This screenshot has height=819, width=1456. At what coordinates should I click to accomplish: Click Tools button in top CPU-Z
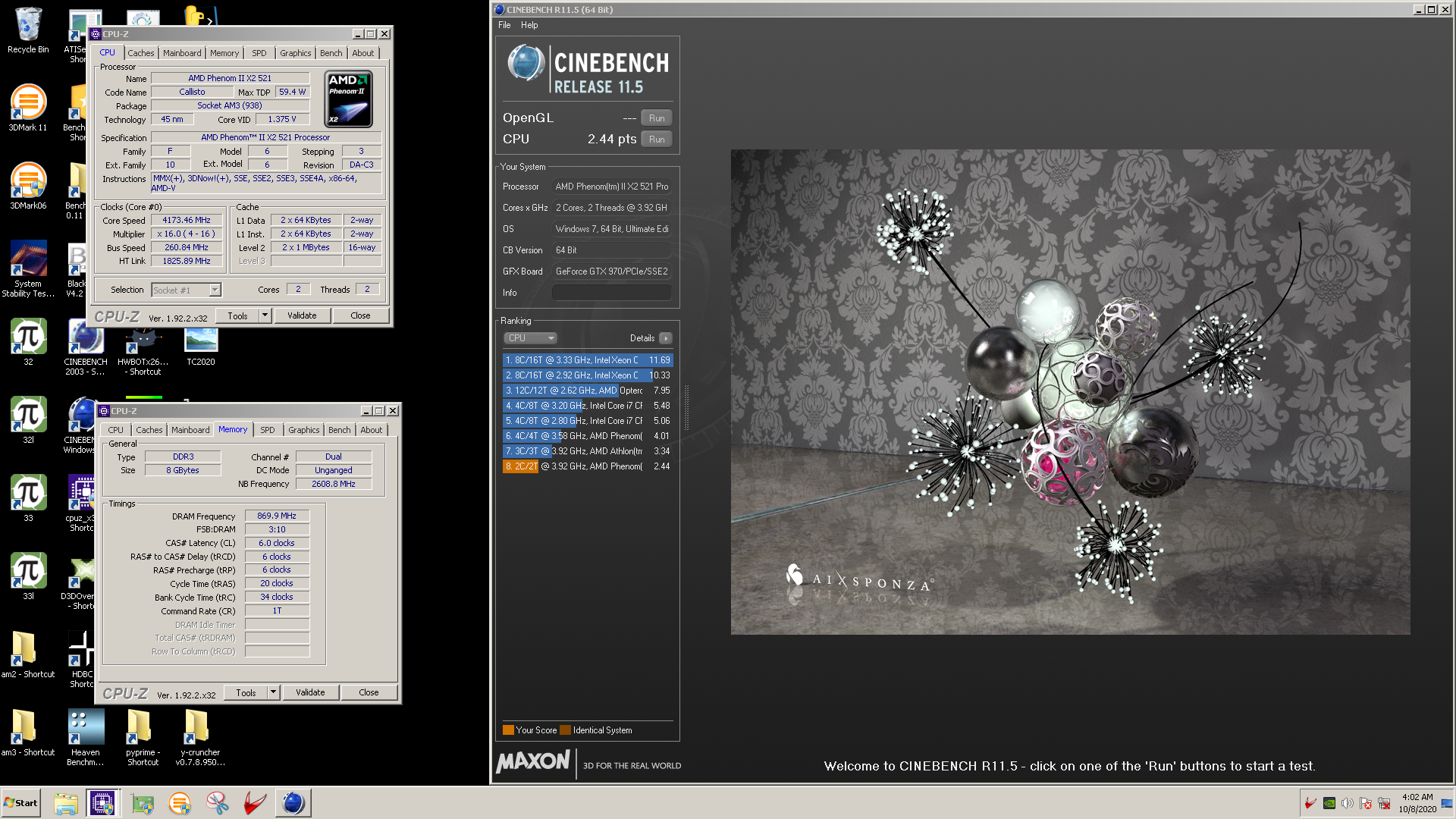(x=237, y=315)
